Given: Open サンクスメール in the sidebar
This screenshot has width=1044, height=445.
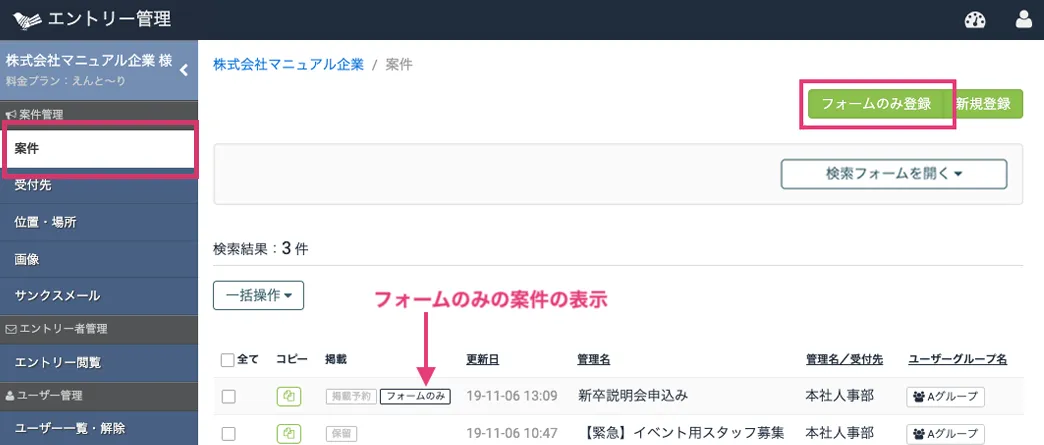Looking at the screenshot, I should 57,296.
